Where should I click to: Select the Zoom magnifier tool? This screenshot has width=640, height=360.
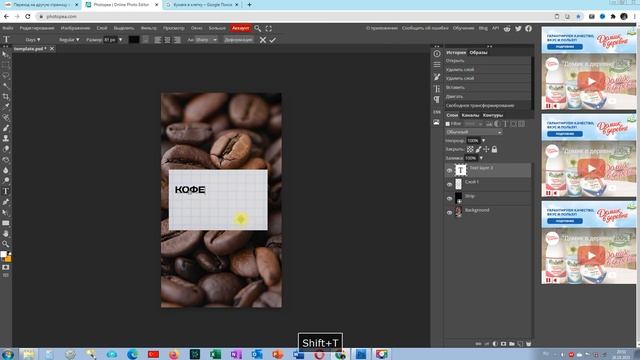click(6, 244)
